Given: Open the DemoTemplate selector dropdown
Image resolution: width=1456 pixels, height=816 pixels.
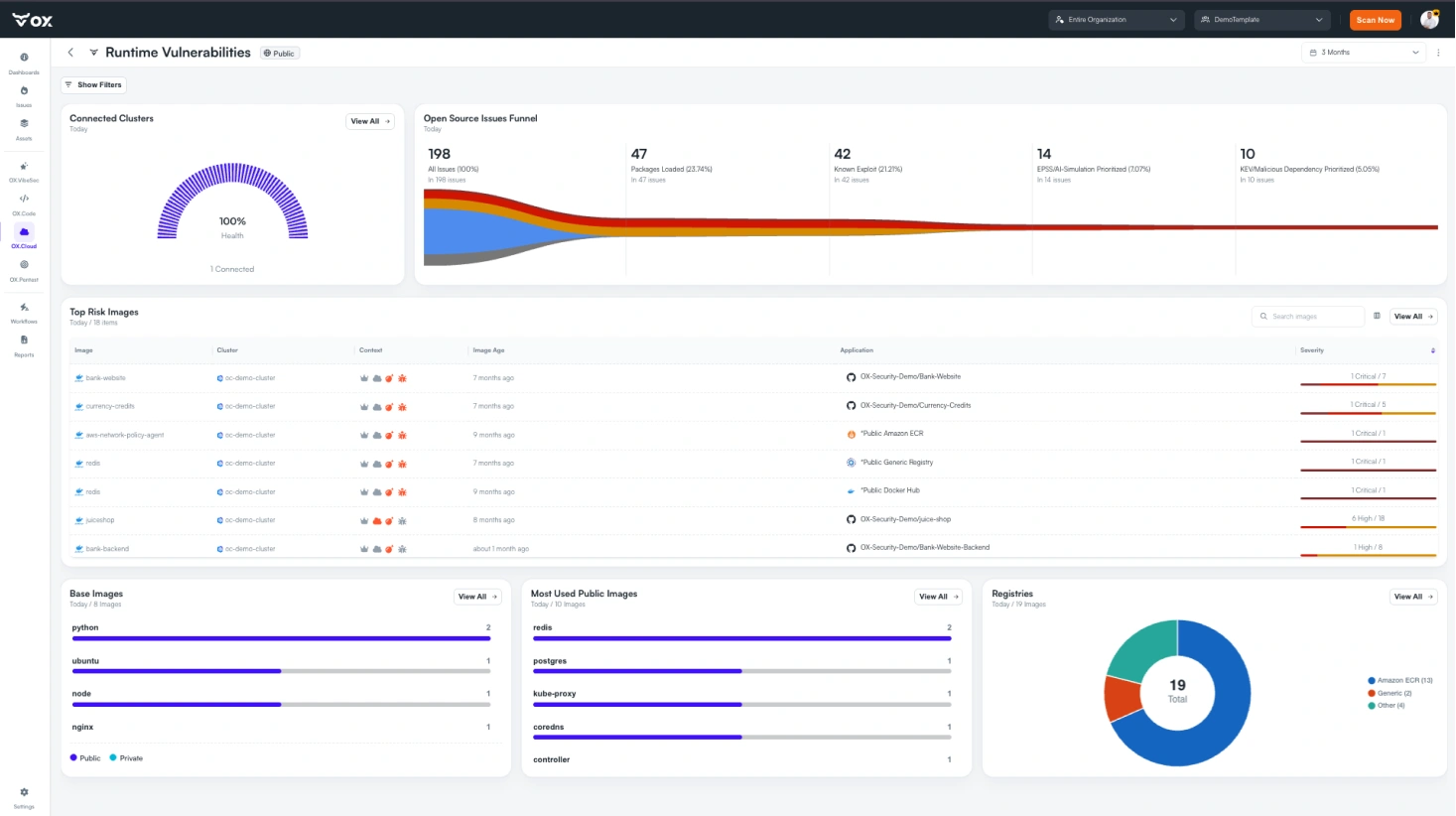Looking at the screenshot, I should (x=1262, y=20).
